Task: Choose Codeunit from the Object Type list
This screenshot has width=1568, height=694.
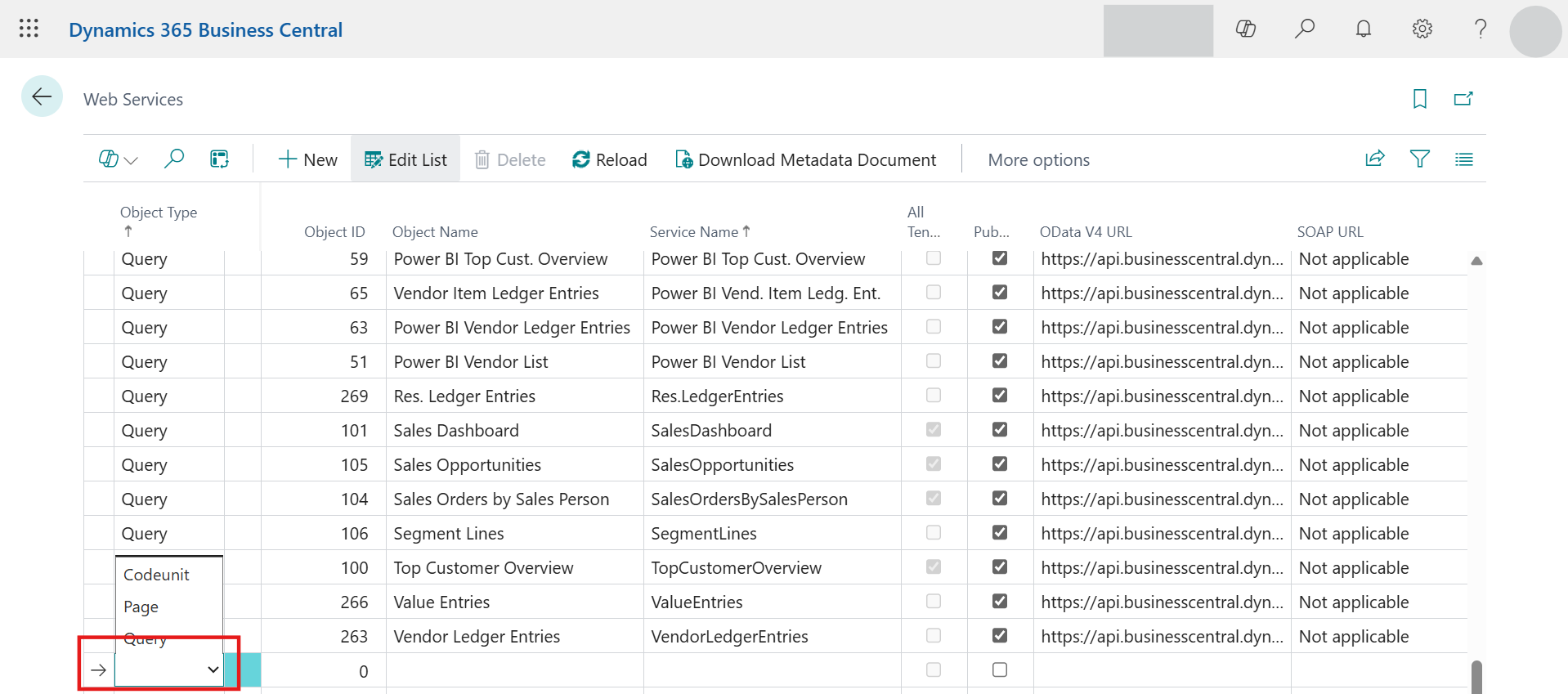Action: point(156,575)
